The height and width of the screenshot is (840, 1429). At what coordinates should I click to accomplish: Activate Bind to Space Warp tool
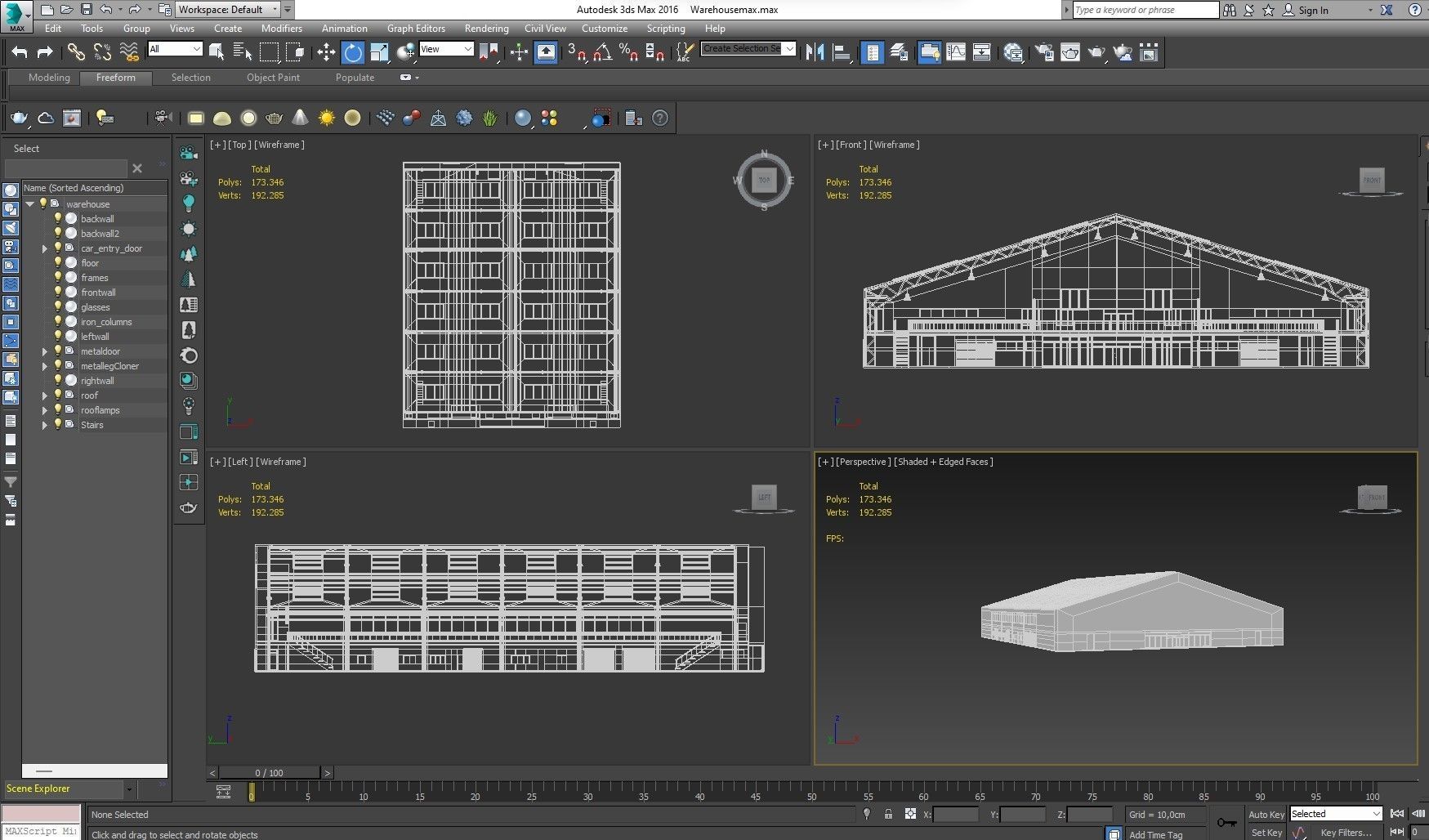click(129, 52)
